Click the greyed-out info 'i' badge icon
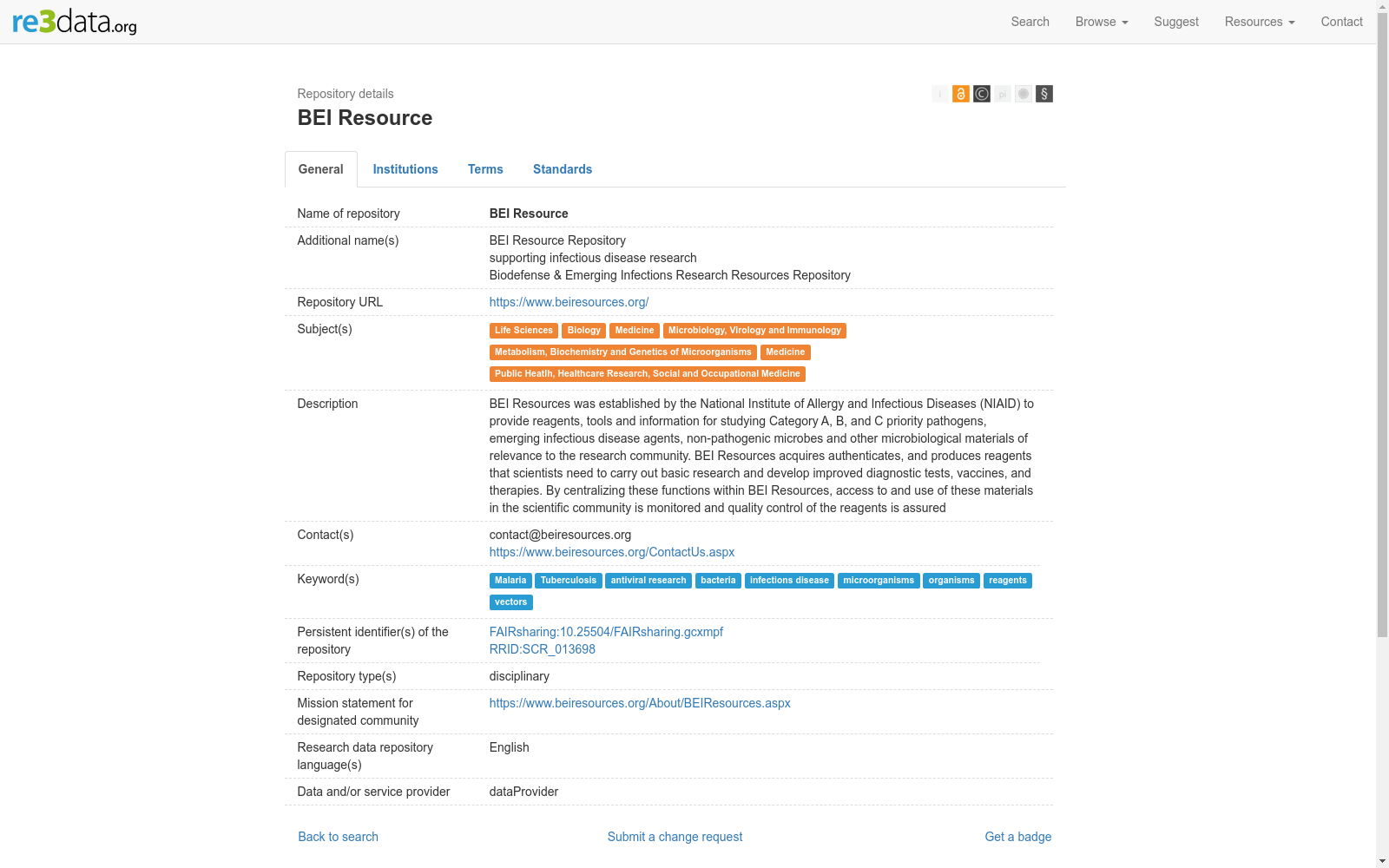The height and width of the screenshot is (868, 1389). (x=940, y=94)
